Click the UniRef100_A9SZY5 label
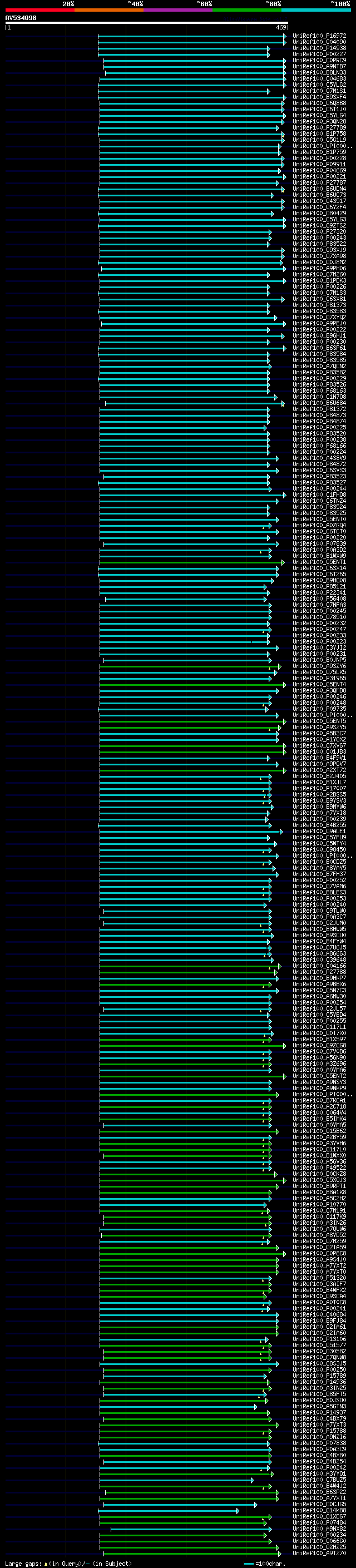This screenshot has height=1568, width=356. 319,728
